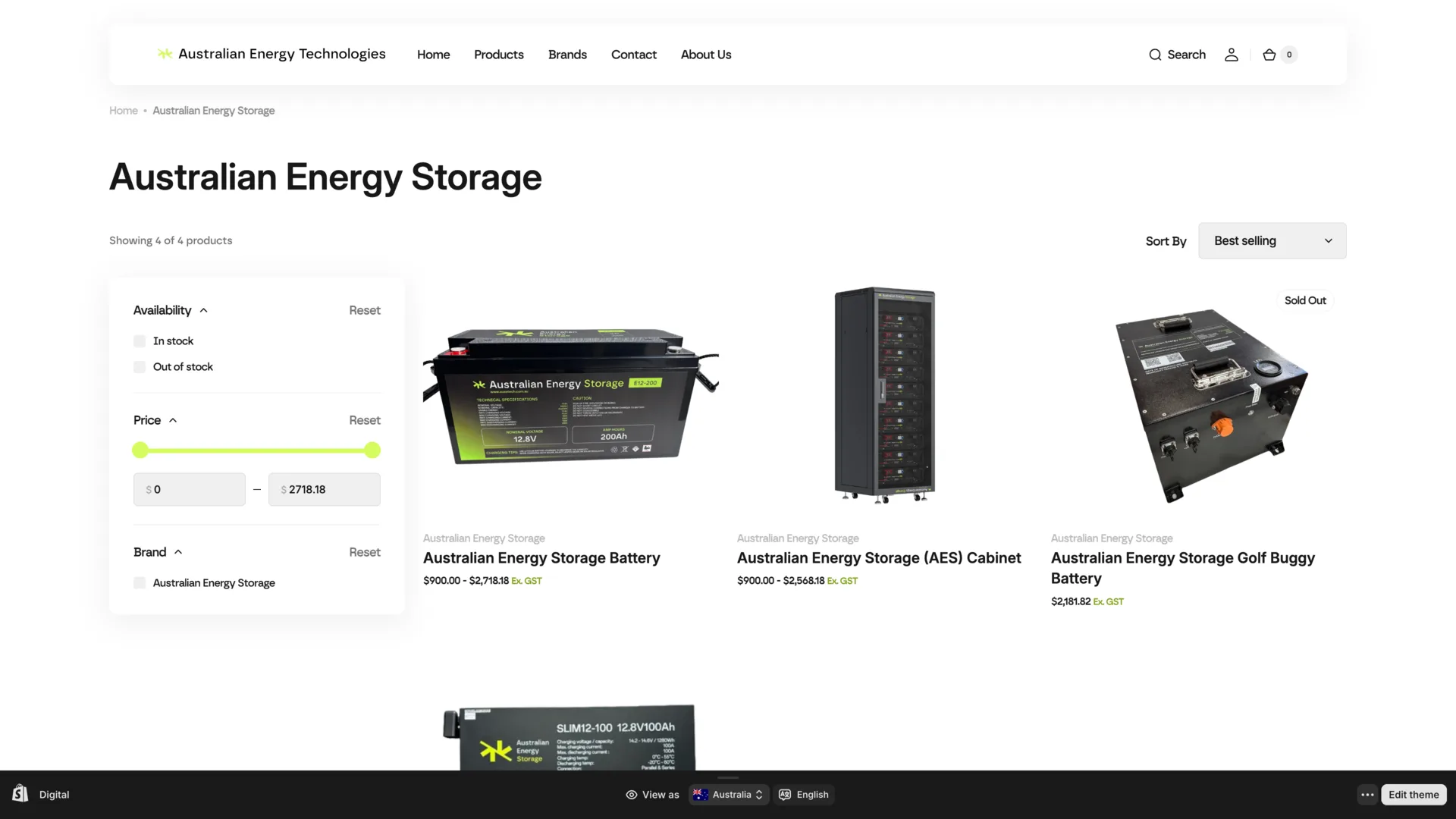
Task: Open search via magnifier icon
Action: [x=1155, y=55]
